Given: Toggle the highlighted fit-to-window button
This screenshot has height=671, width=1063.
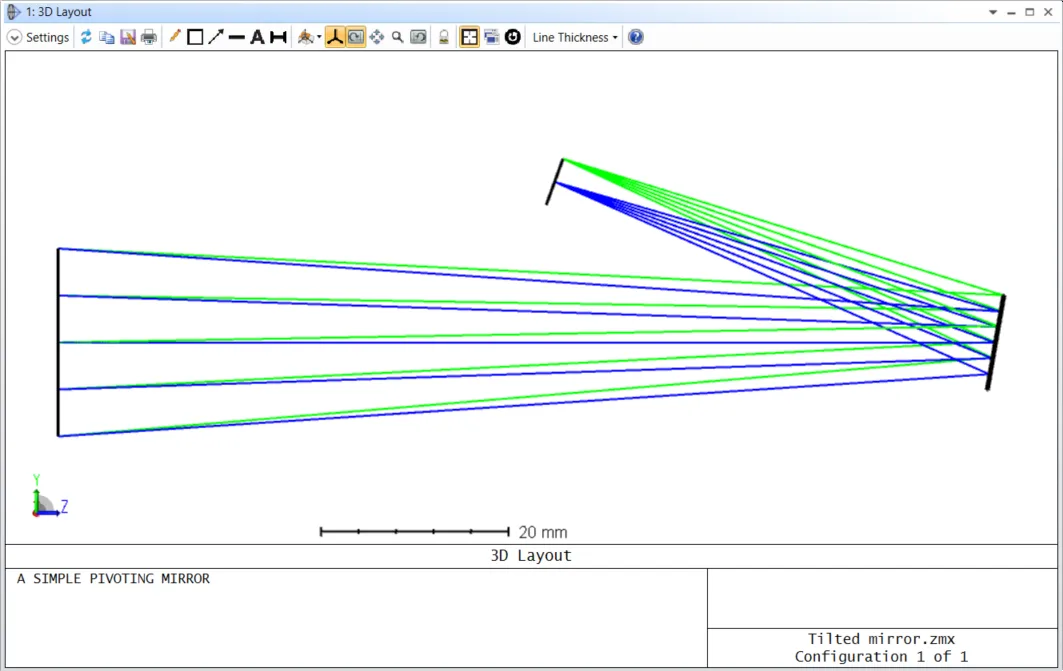Looking at the screenshot, I should (469, 37).
